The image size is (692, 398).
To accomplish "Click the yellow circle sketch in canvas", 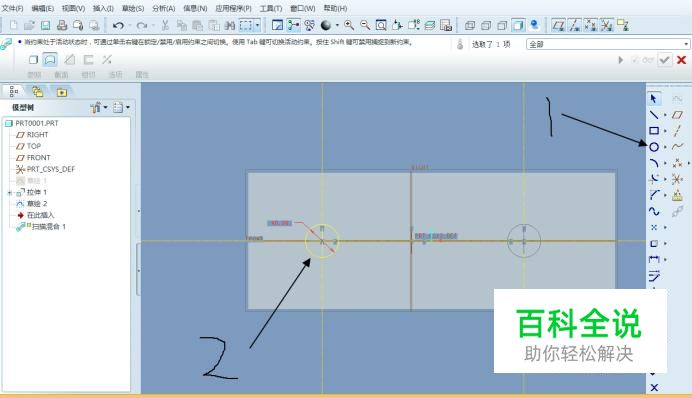I will click(323, 241).
